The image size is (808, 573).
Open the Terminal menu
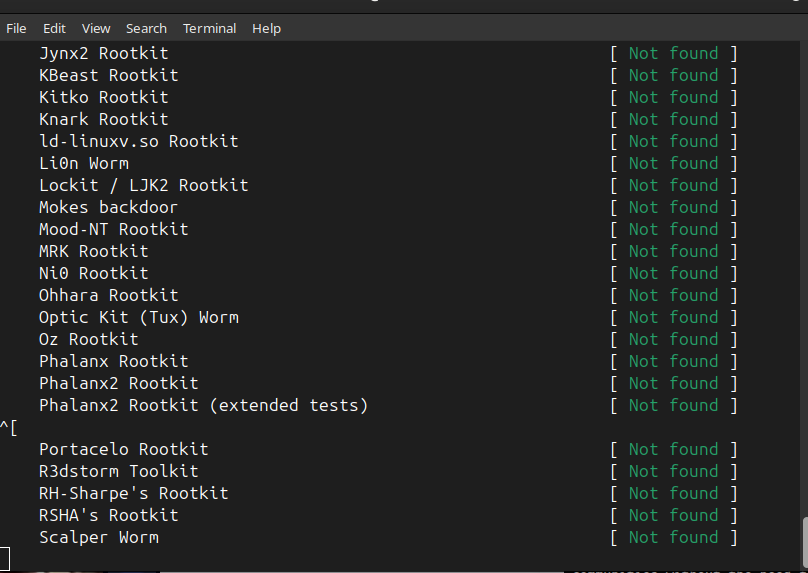click(x=209, y=29)
